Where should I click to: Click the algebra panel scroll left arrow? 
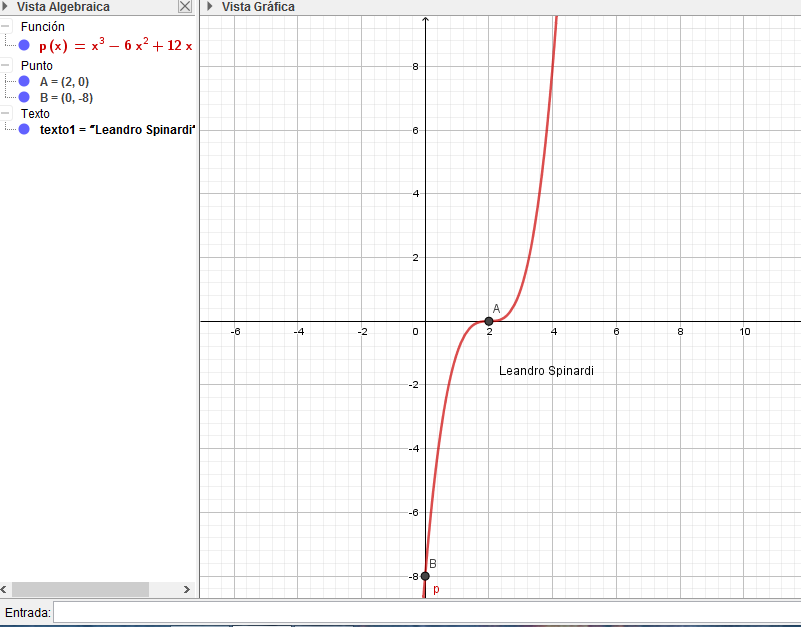coord(4,589)
